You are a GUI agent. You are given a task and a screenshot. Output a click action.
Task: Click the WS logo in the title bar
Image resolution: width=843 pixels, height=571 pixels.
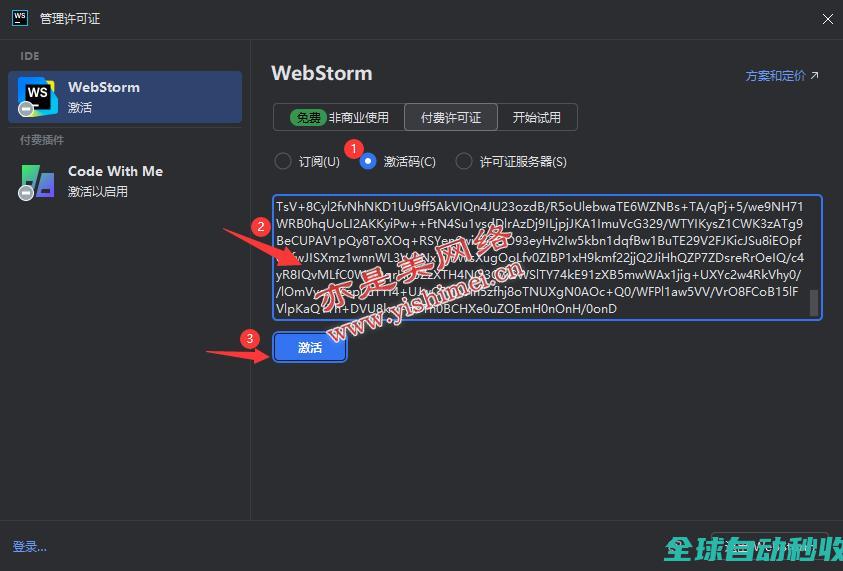[x=19, y=18]
